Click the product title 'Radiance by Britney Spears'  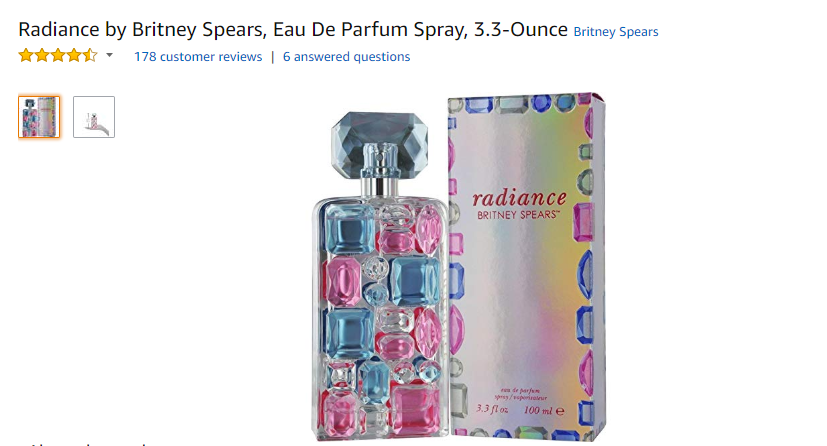click(x=141, y=30)
